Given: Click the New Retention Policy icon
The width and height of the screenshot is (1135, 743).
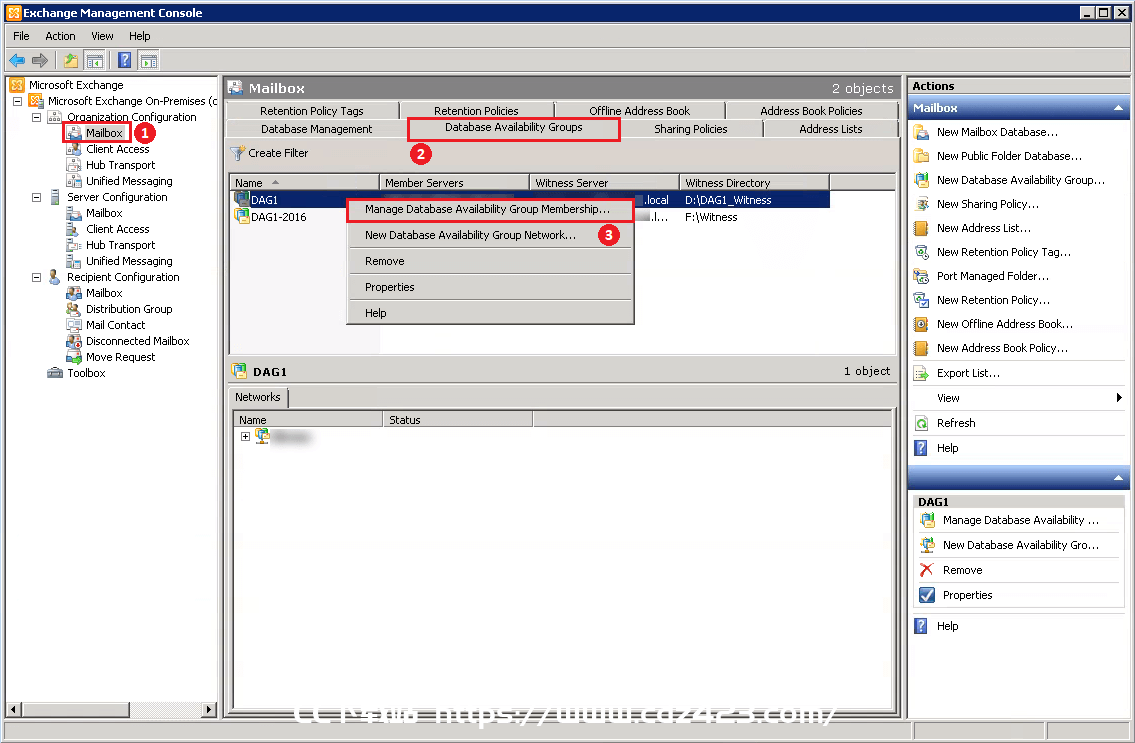Looking at the screenshot, I should click(921, 300).
